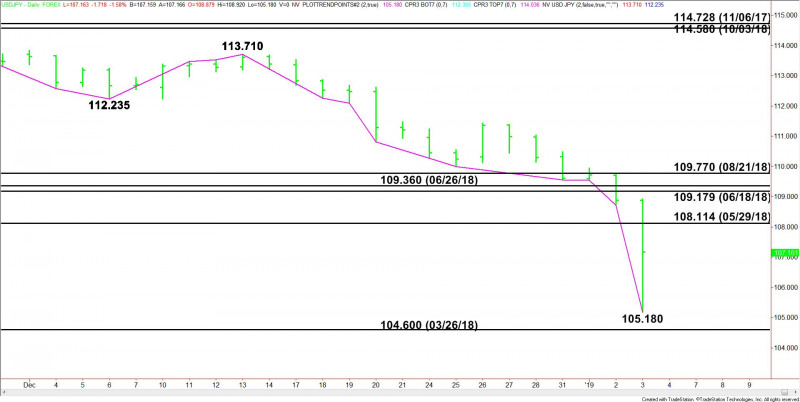
Task: Select the 114.580 (10/03/18) level label
Action: tap(721, 30)
